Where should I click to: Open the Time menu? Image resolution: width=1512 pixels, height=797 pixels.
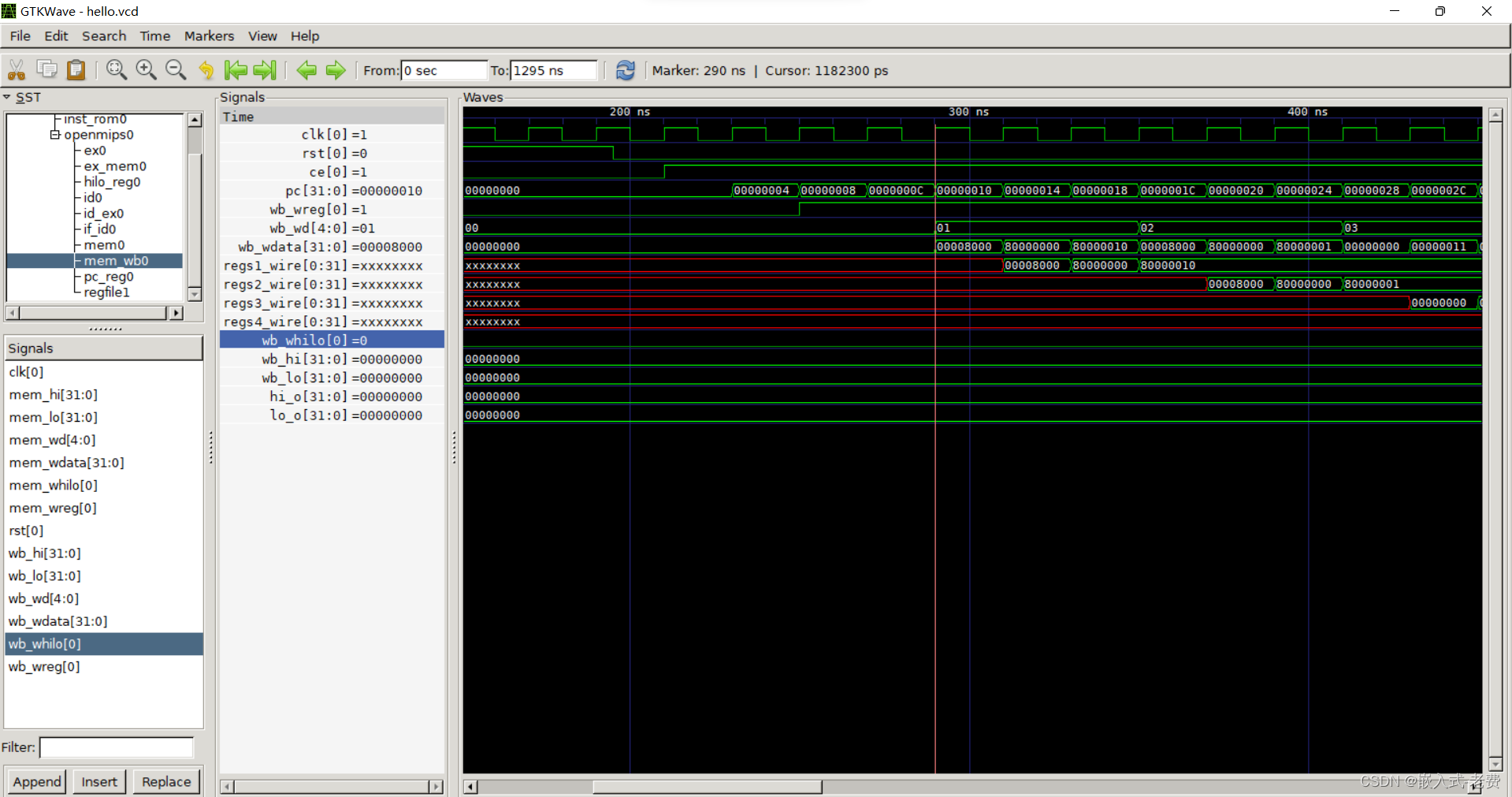(x=155, y=36)
